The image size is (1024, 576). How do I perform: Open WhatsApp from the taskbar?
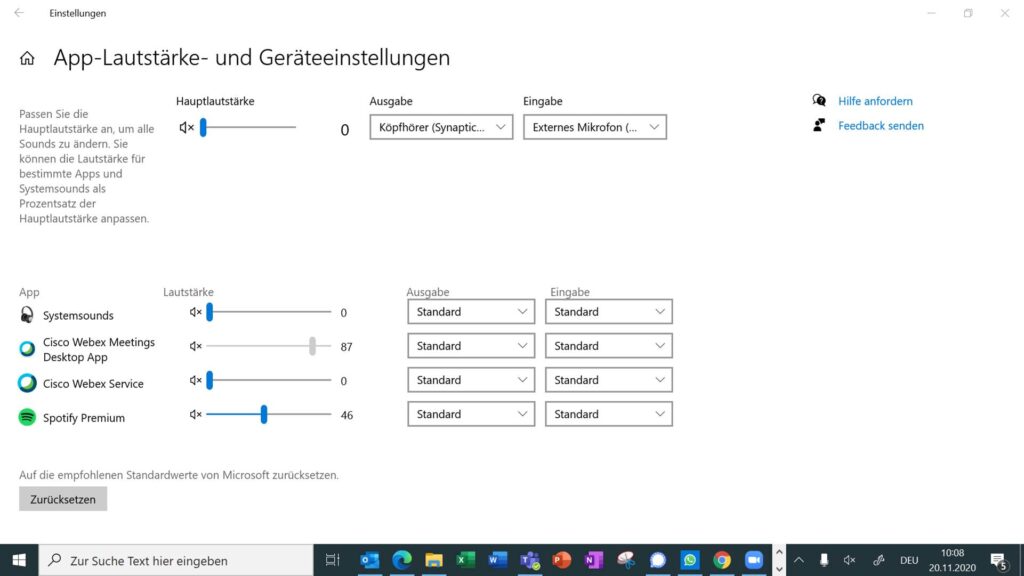click(x=690, y=560)
